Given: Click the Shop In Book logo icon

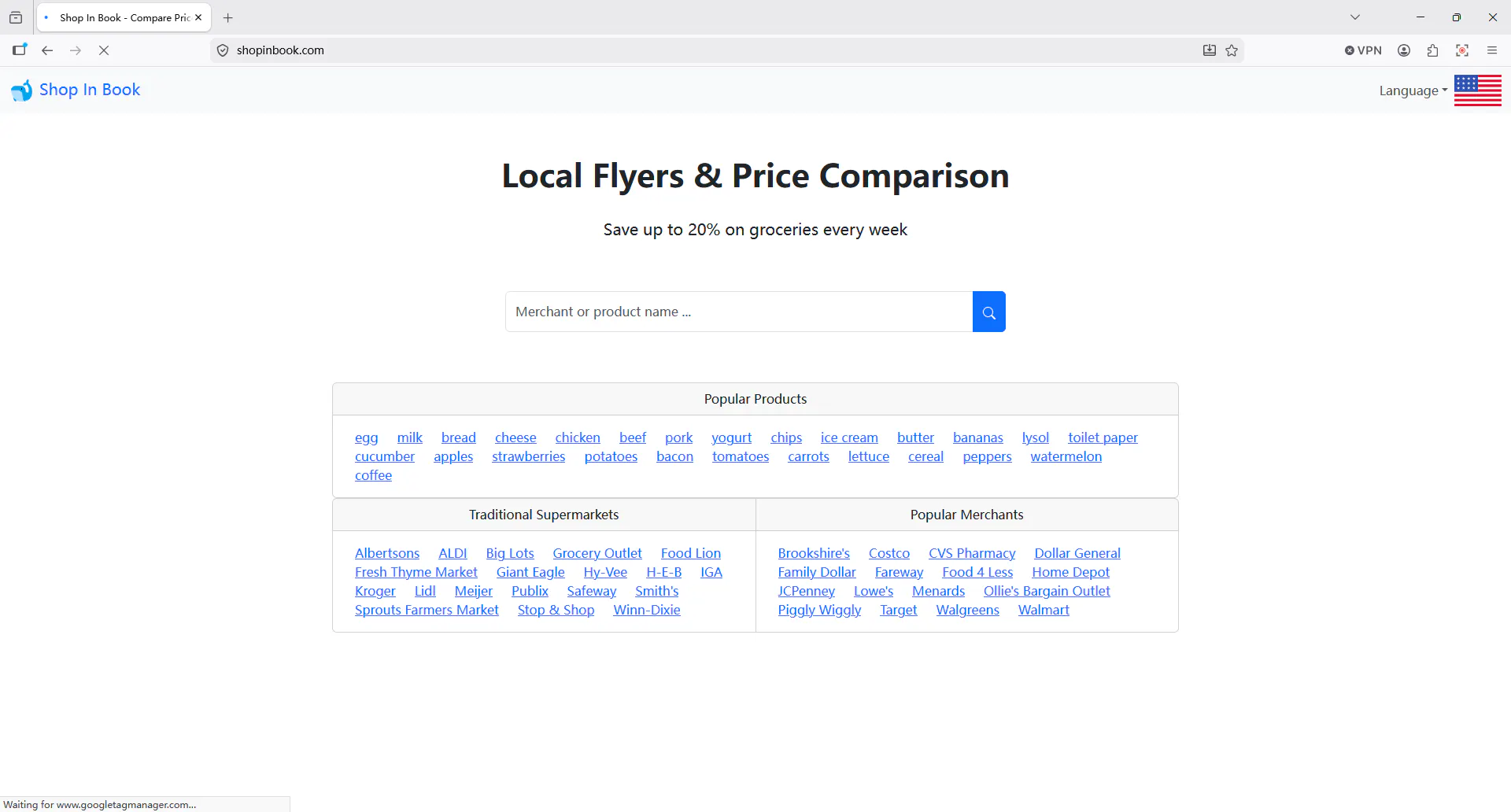Looking at the screenshot, I should point(21,90).
